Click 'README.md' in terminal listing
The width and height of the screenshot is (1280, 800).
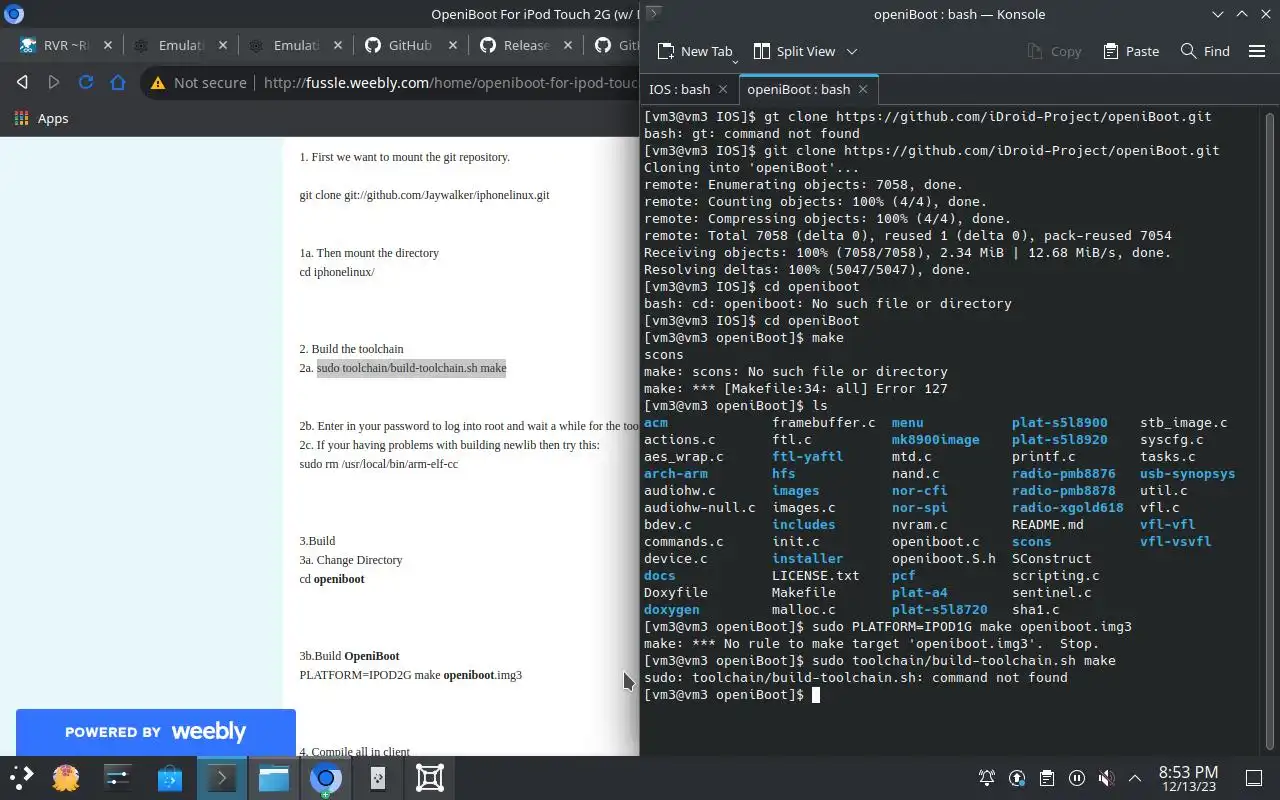(x=1047, y=525)
